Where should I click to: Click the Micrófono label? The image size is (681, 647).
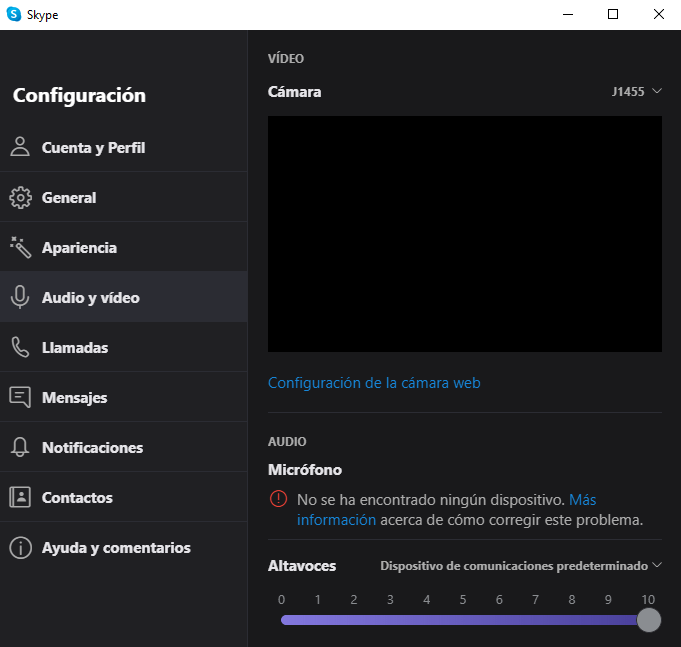click(x=305, y=470)
